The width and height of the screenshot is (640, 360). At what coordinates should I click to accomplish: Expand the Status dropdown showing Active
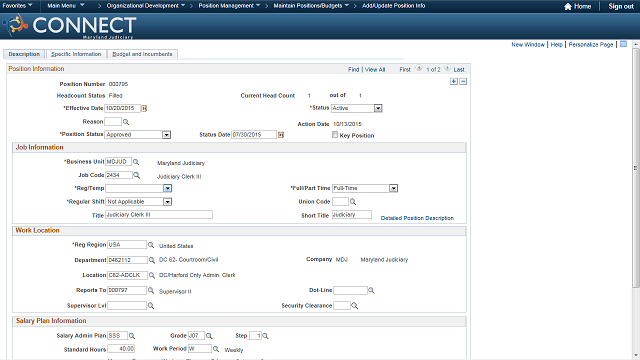pos(378,108)
